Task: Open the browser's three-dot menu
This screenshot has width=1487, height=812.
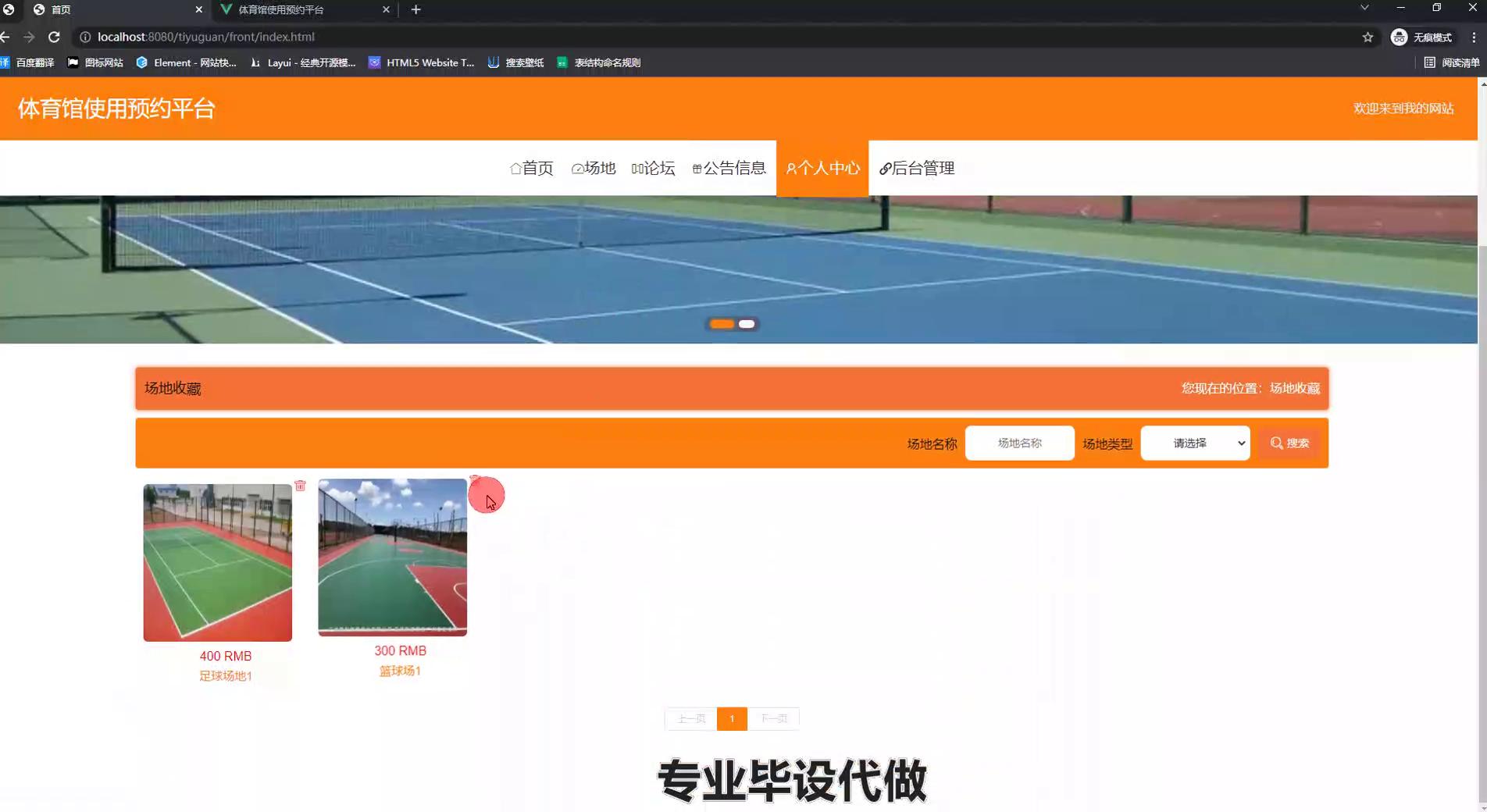Action: 1474,37
